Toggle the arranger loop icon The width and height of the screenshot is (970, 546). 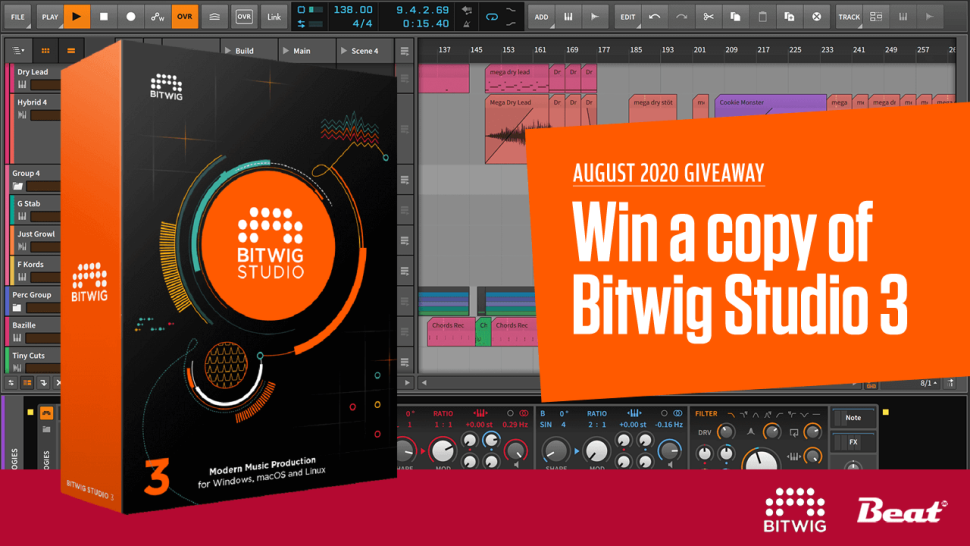coord(492,17)
